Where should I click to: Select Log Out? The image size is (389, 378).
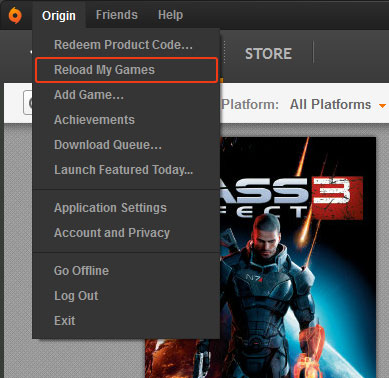pos(126,296)
